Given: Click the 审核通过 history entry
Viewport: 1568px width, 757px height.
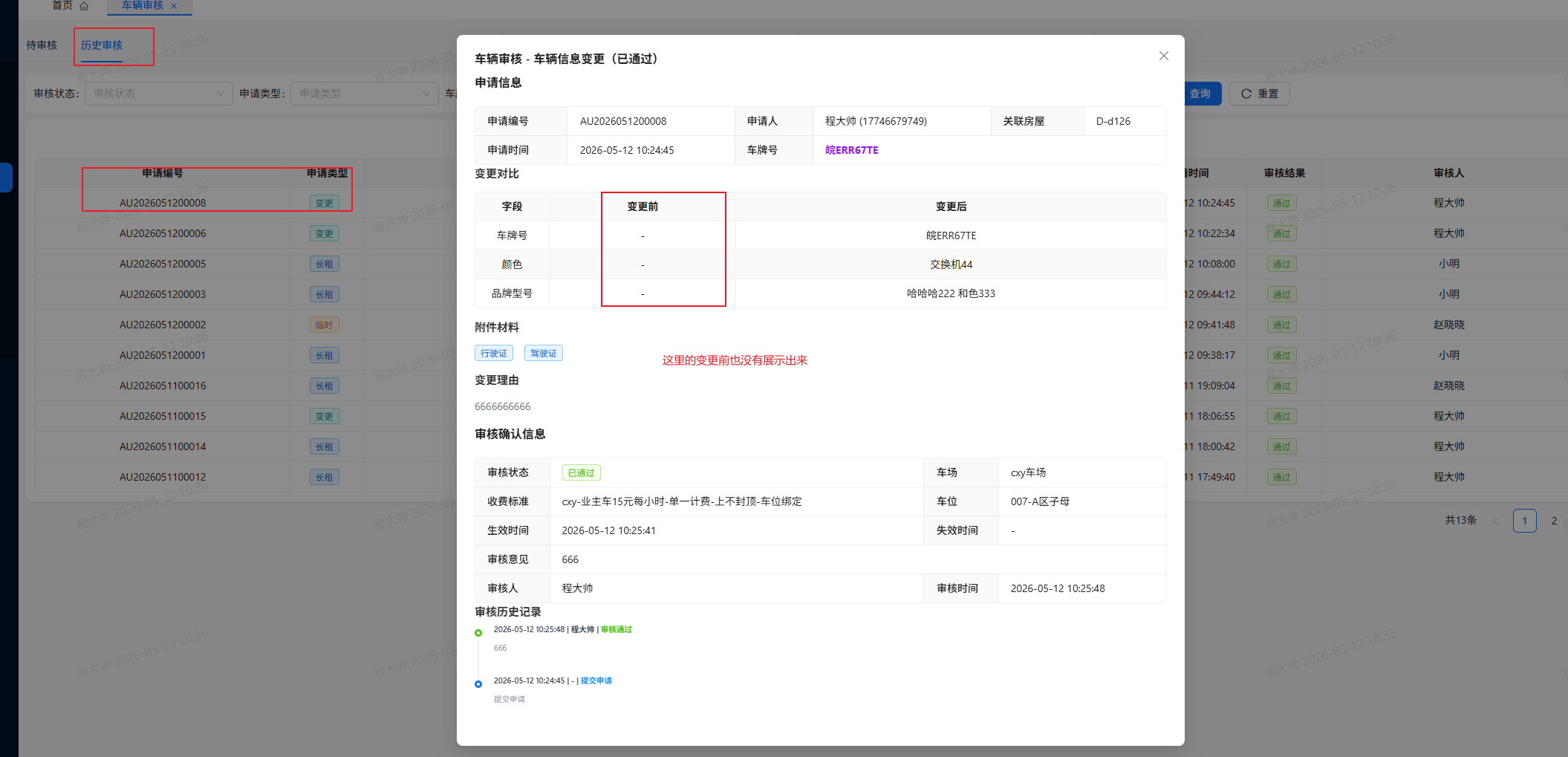Looking at the screenshot, I should click(x=617, y=629).
